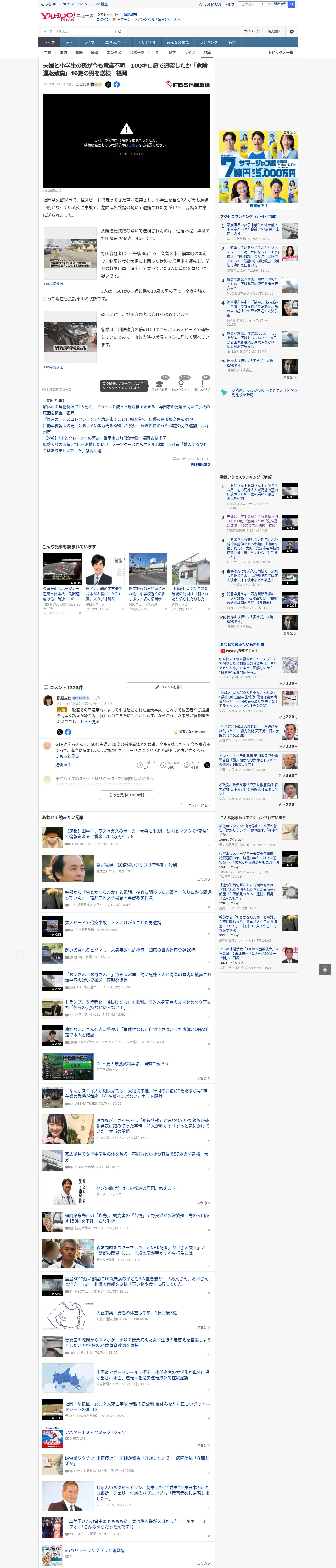This screenshot has width=336, height=1568.
Task: Click the scroll-to-top arrow button
Action: [x=325, y=969]
